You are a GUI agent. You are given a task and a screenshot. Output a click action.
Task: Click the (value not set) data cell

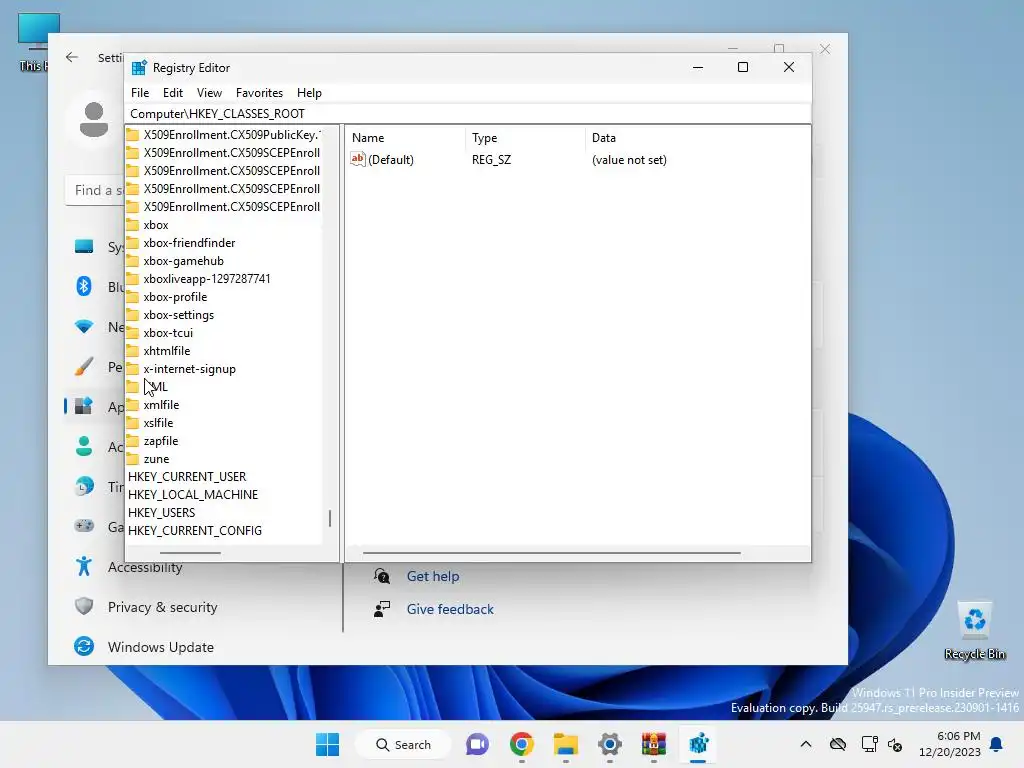[629, 160]
